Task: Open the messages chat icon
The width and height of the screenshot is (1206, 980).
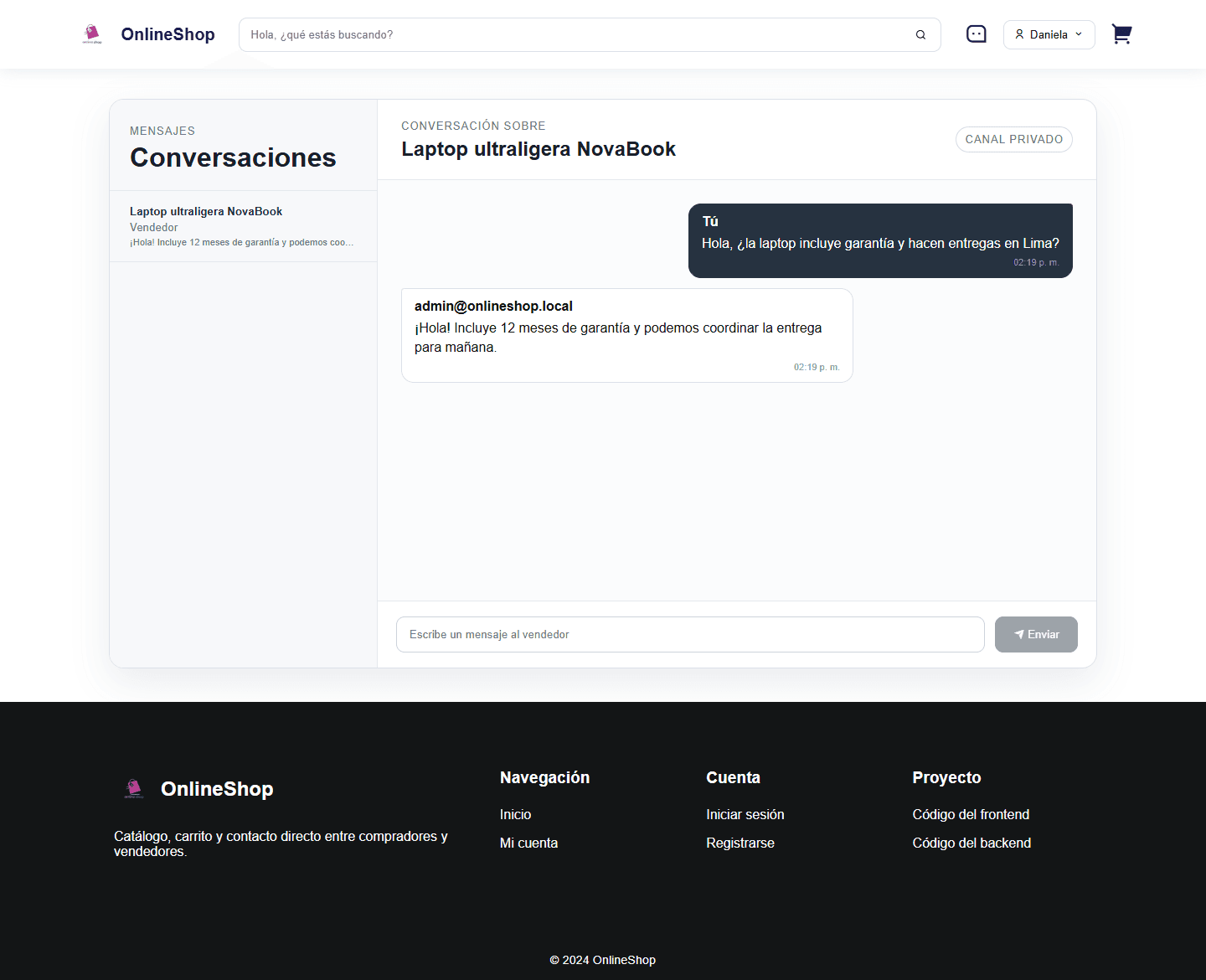Action: coord(977,34)
